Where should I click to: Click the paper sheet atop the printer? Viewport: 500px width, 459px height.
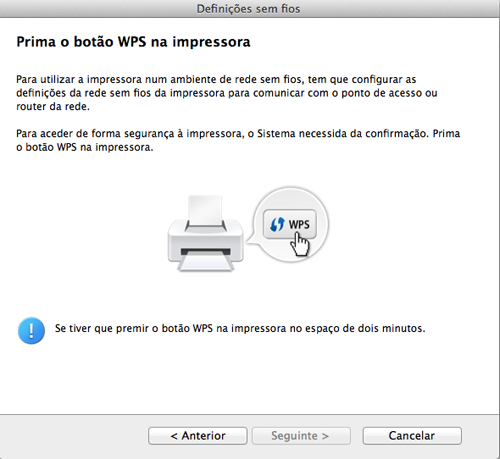205,210
